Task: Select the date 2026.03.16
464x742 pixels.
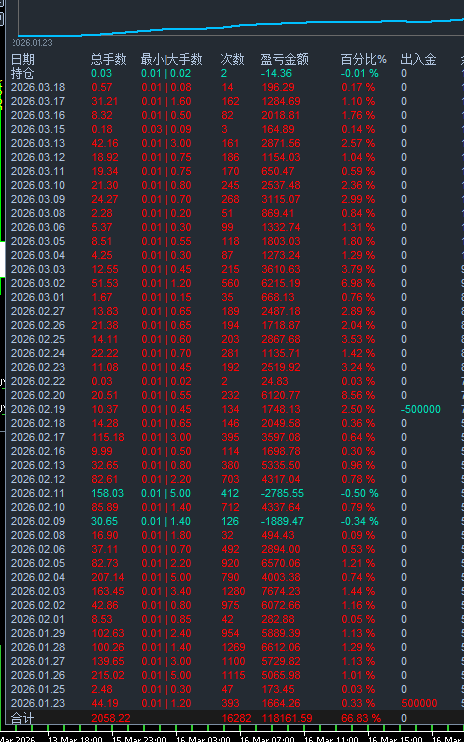Action: [x=38, y=115]
